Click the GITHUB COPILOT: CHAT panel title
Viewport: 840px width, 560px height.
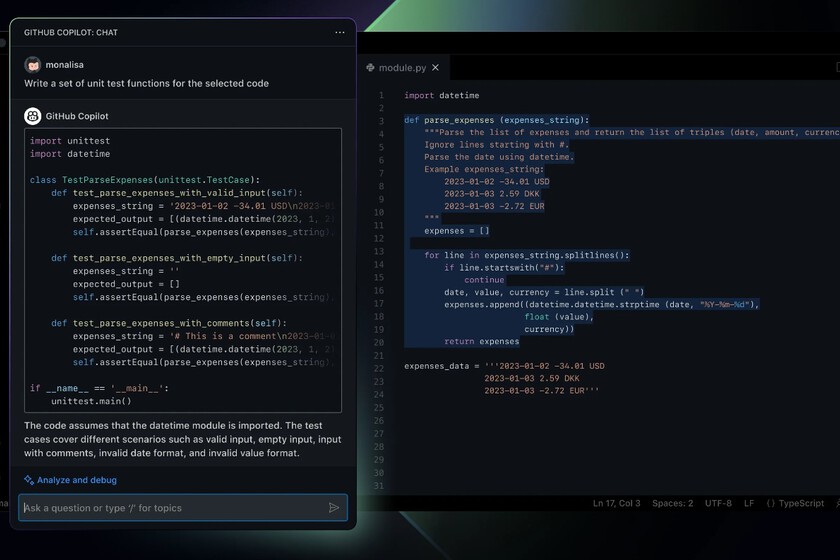71,33
